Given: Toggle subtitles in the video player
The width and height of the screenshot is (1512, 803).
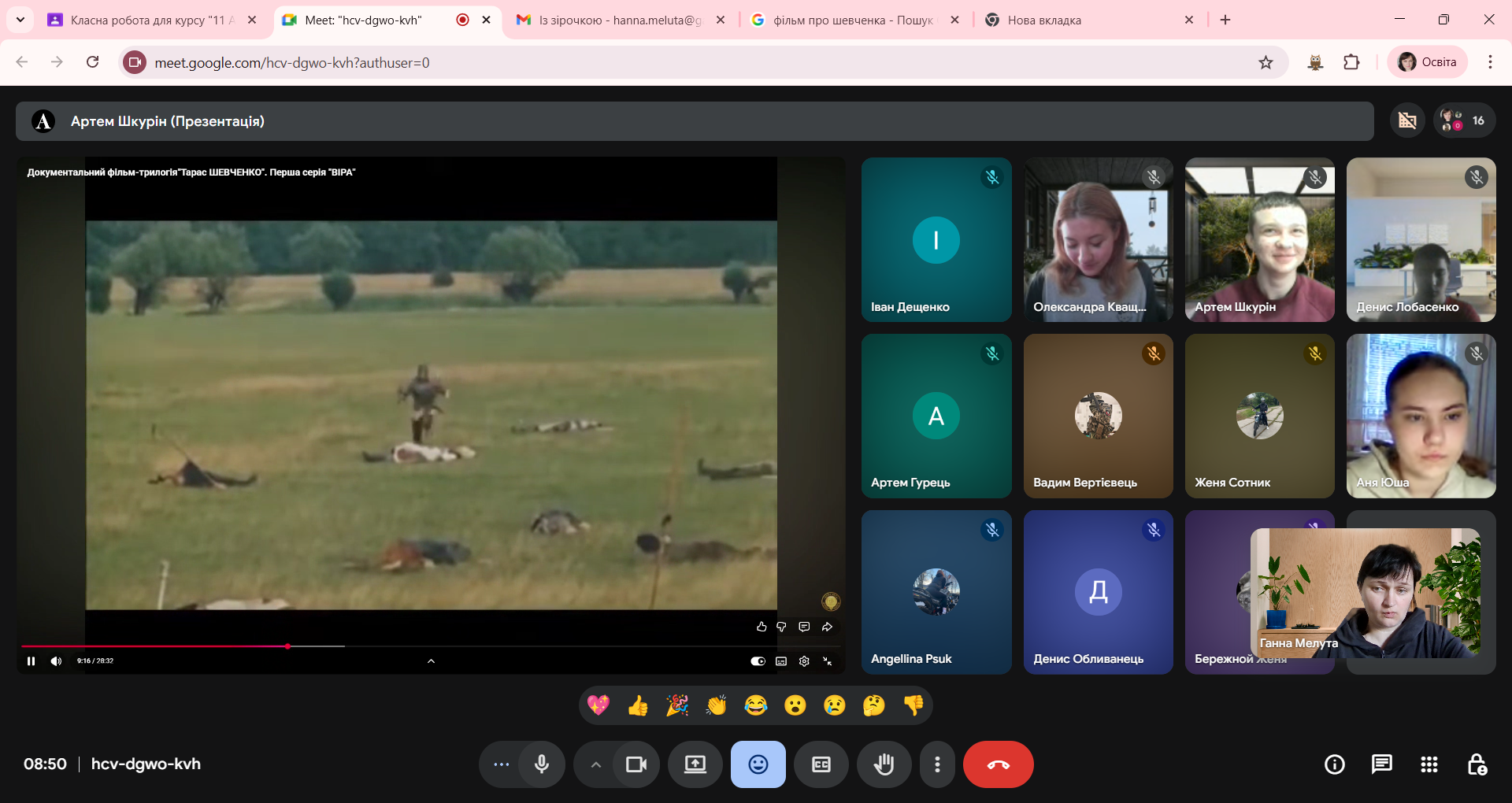Looking at the screenshot, I should (x=781, y=661).
